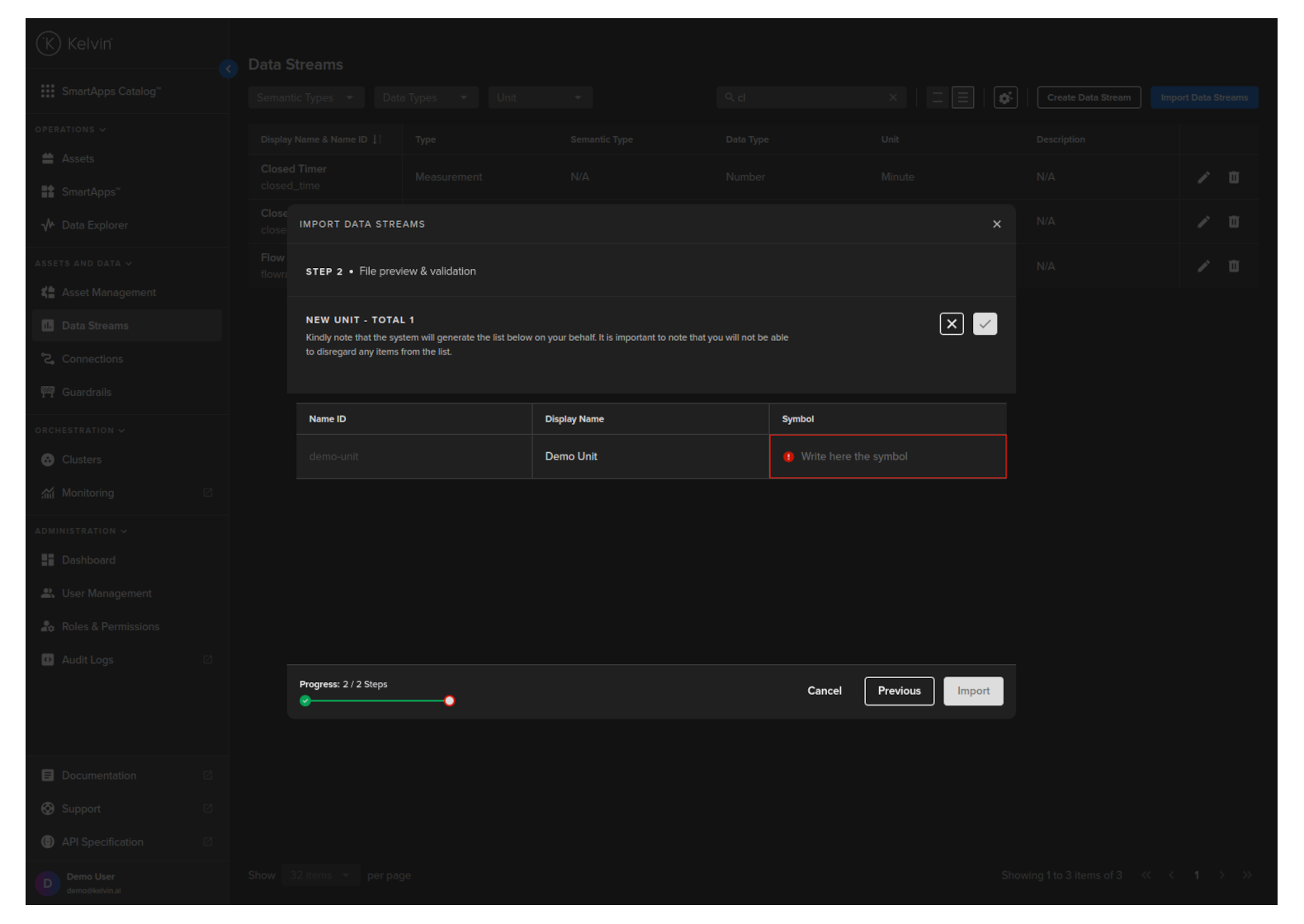Viewport: 1304px width, 924px height.
Task: Delete the Closed Timer data stream
Action: pos(1233,177)
